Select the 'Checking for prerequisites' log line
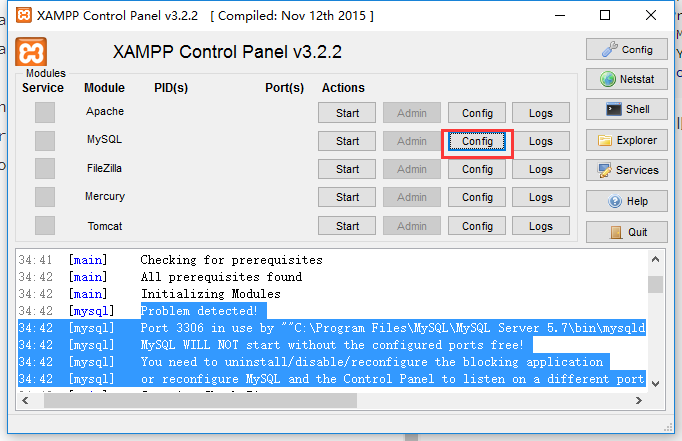The image size is (682, 441). coord(231,260)
